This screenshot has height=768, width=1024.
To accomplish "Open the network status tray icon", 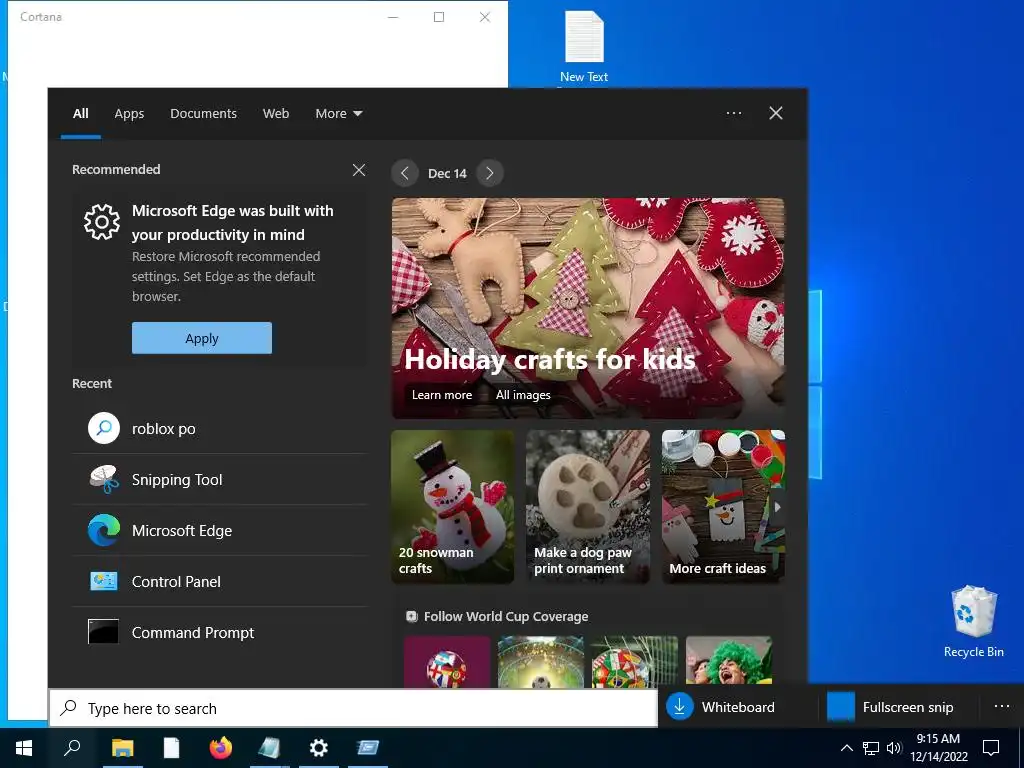I will (x=871, y=748).
